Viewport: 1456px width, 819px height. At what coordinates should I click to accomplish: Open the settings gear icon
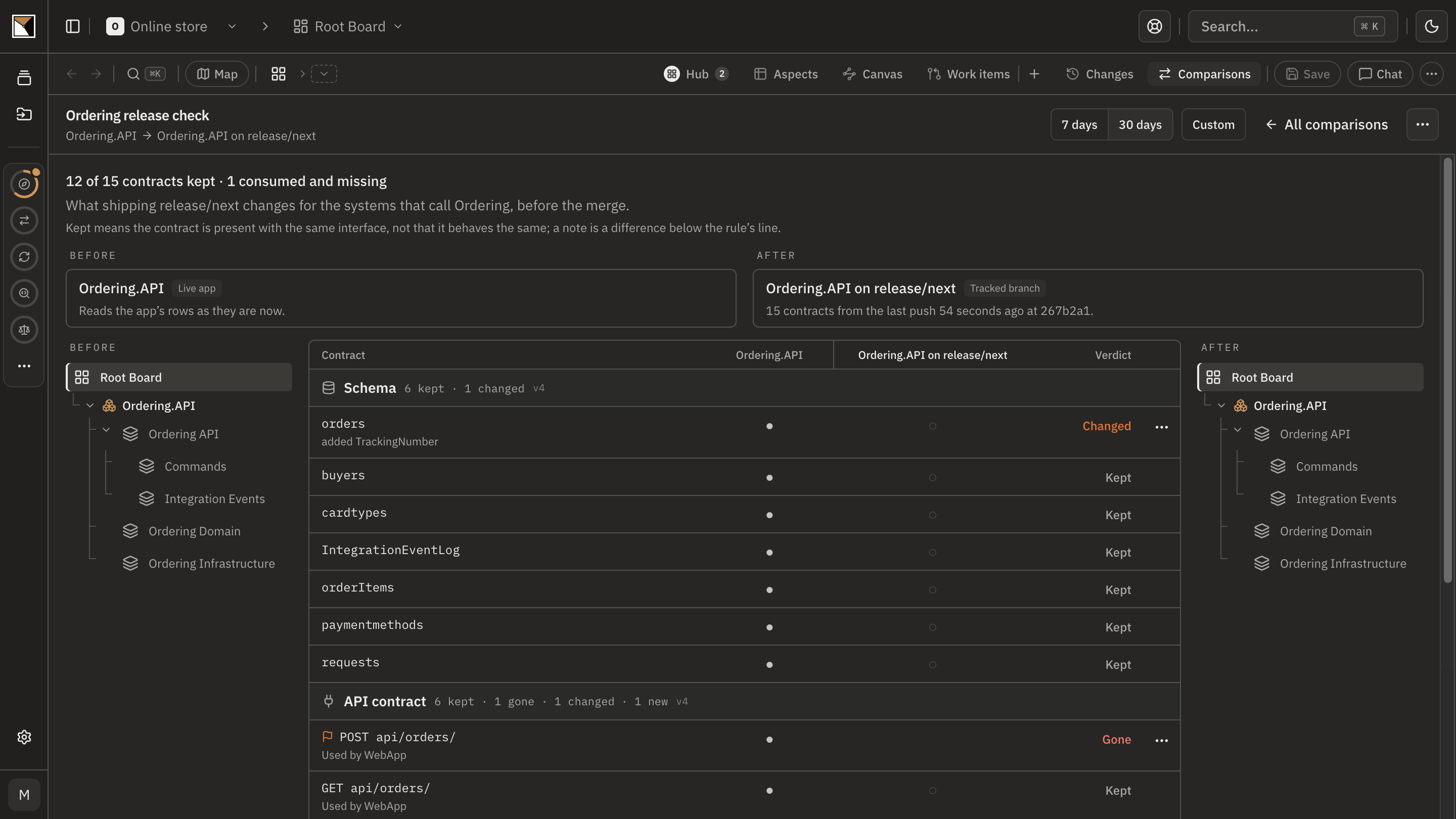click(24, 737)
